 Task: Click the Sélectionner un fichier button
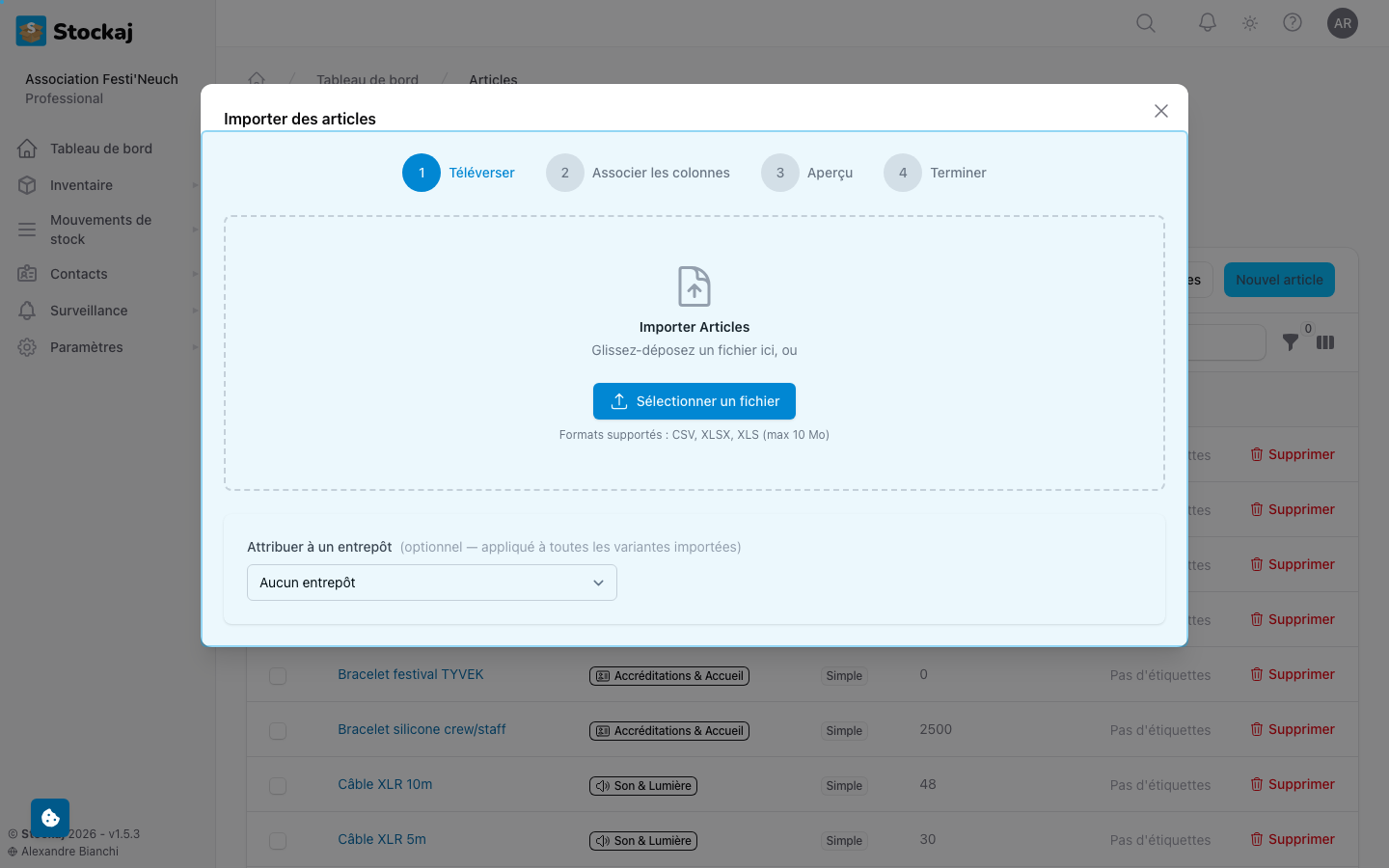point(694,401)
